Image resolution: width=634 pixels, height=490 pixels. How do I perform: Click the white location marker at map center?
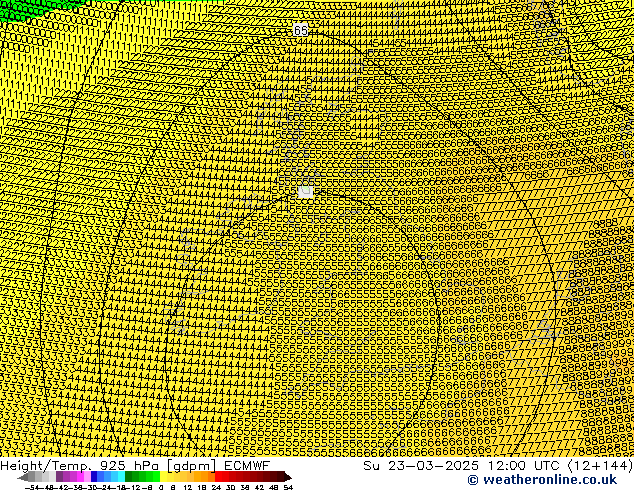pyautogui.click(x=305, y=191)
